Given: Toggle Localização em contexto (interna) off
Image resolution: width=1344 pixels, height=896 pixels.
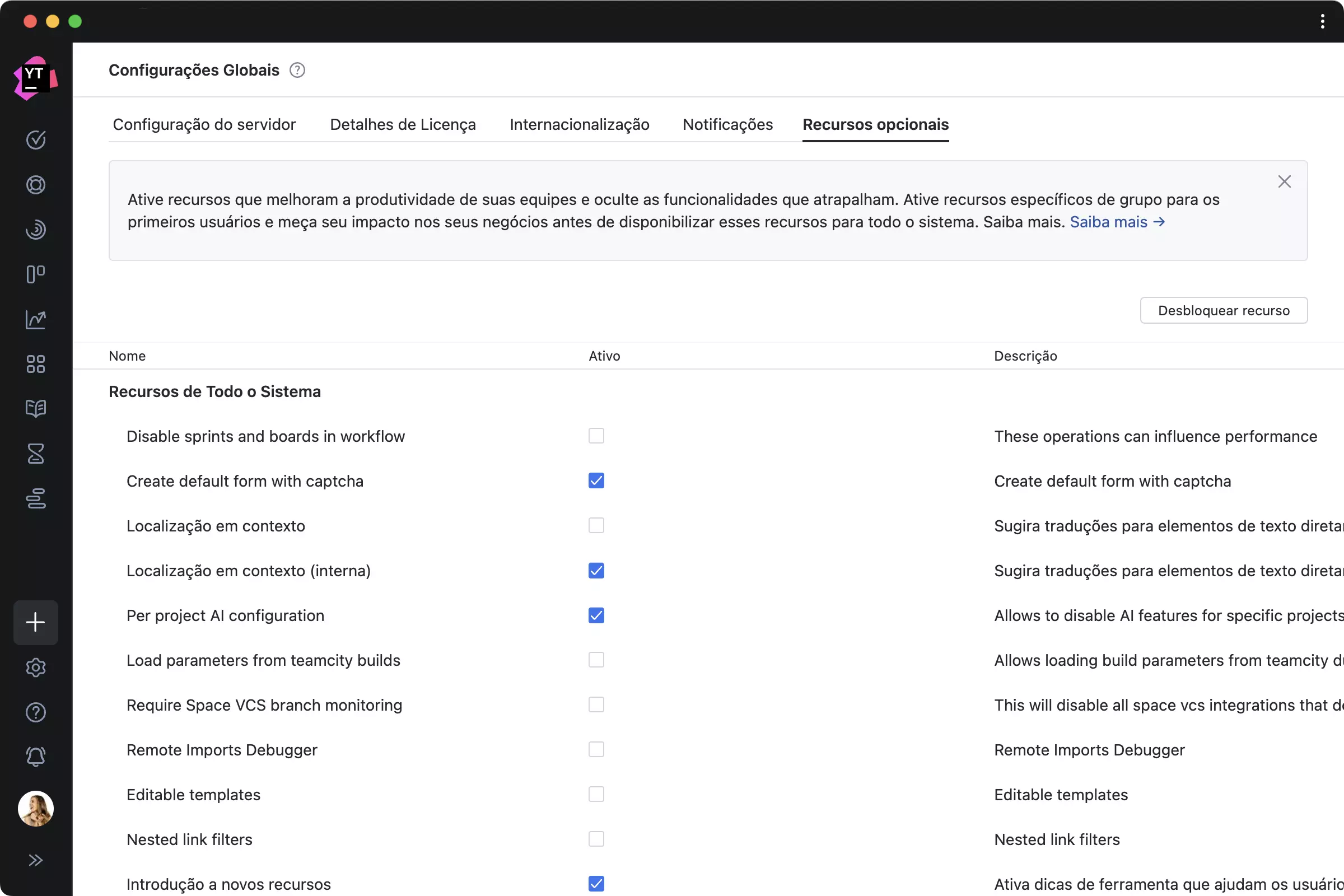Looking at the screenshot, I should pos(596,570).
